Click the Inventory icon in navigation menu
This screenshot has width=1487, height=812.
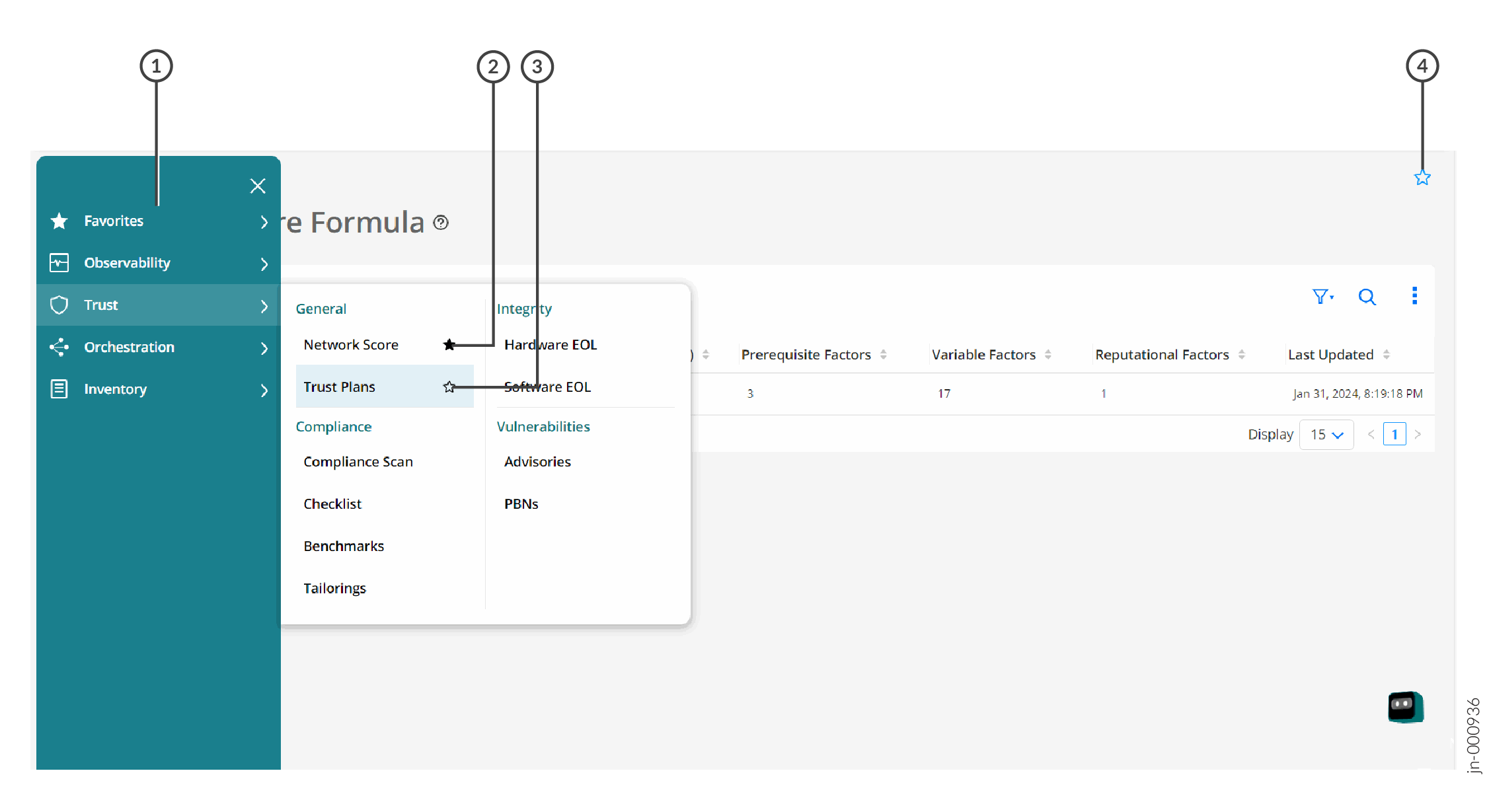pos(59,389)
